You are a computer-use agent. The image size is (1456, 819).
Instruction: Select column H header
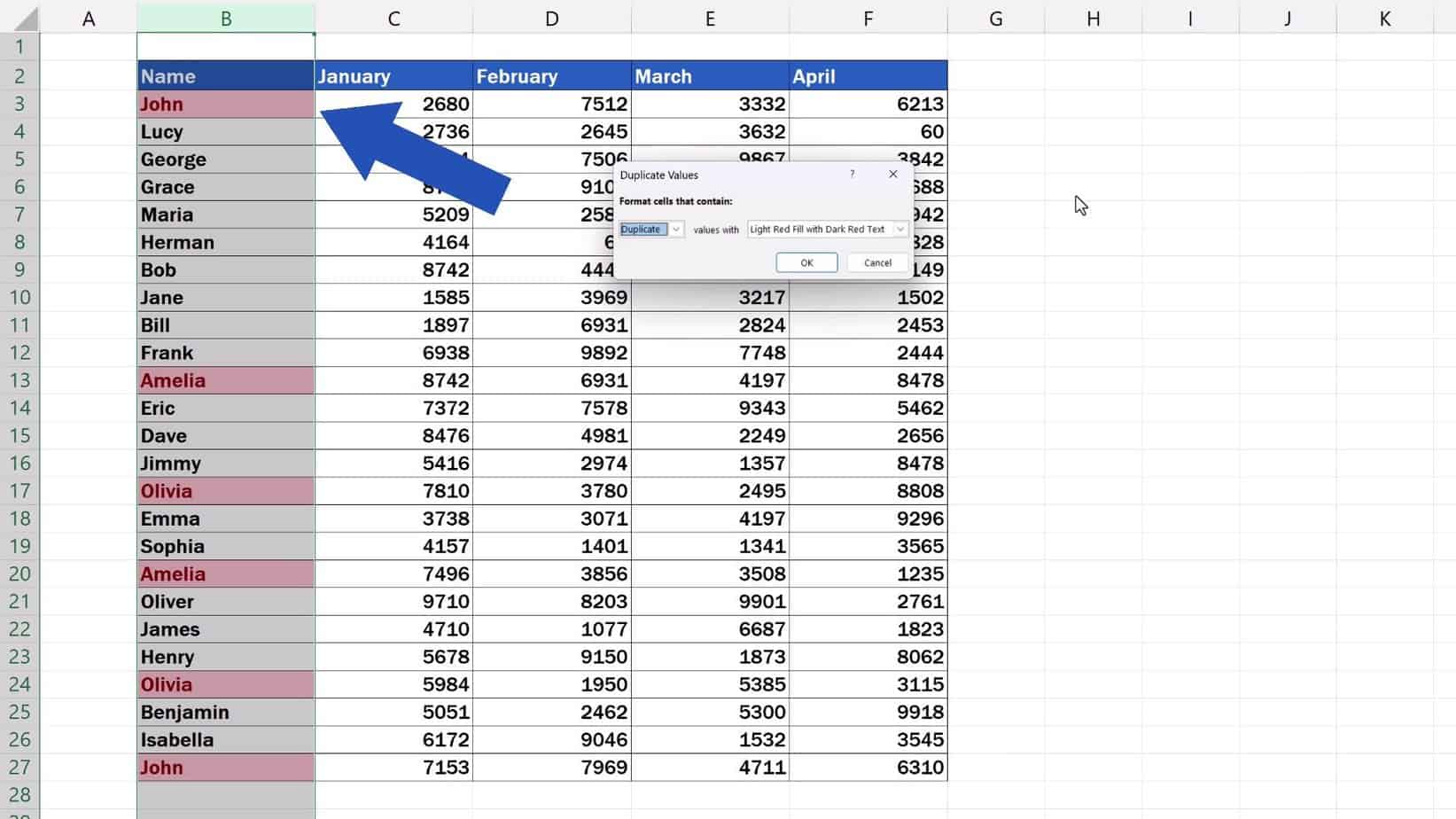click(x=1093, y=17)
